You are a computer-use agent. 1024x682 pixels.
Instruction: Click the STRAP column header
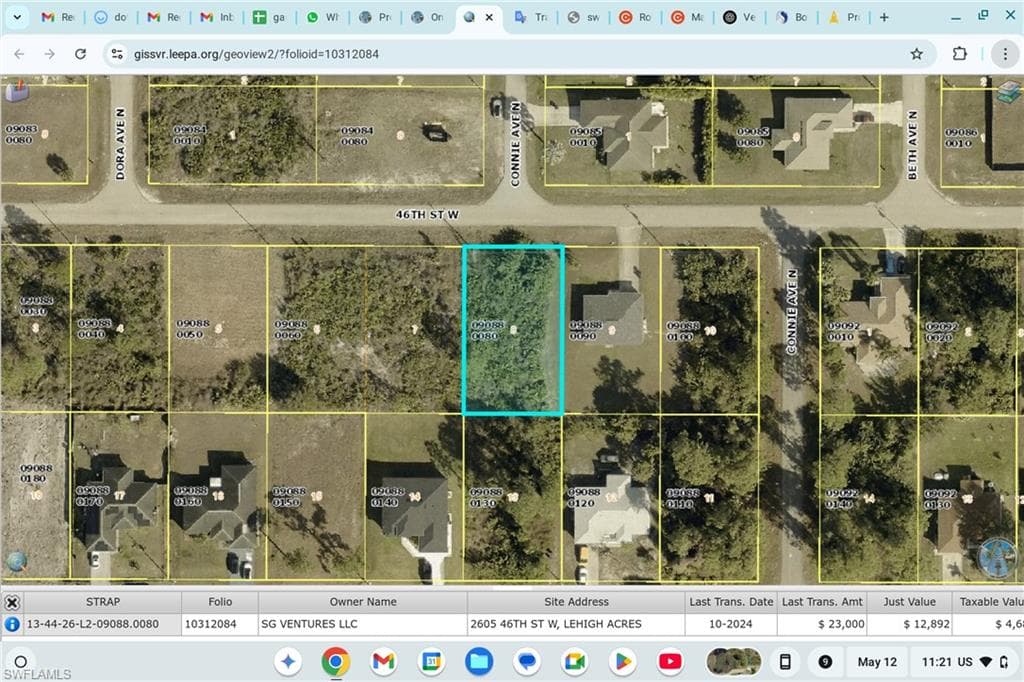[x=103, y=602]
